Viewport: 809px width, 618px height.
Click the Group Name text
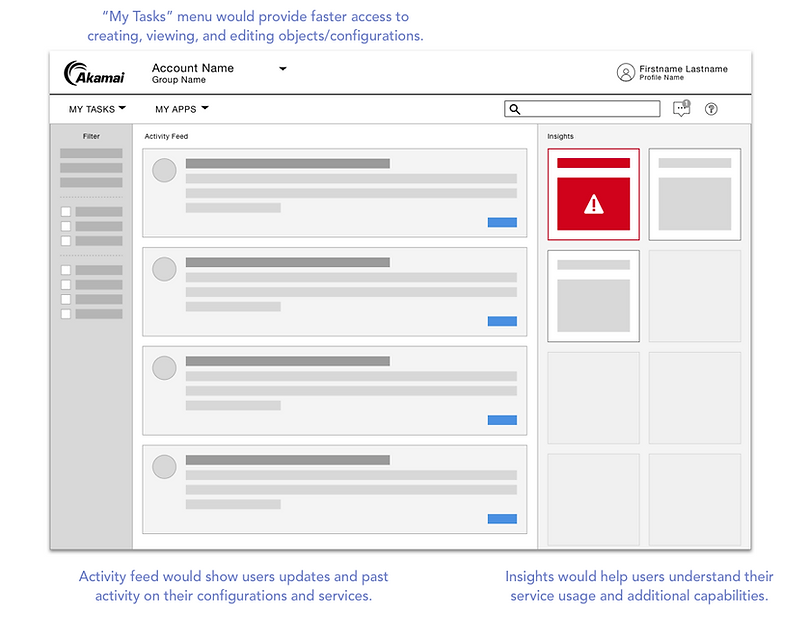179,80
